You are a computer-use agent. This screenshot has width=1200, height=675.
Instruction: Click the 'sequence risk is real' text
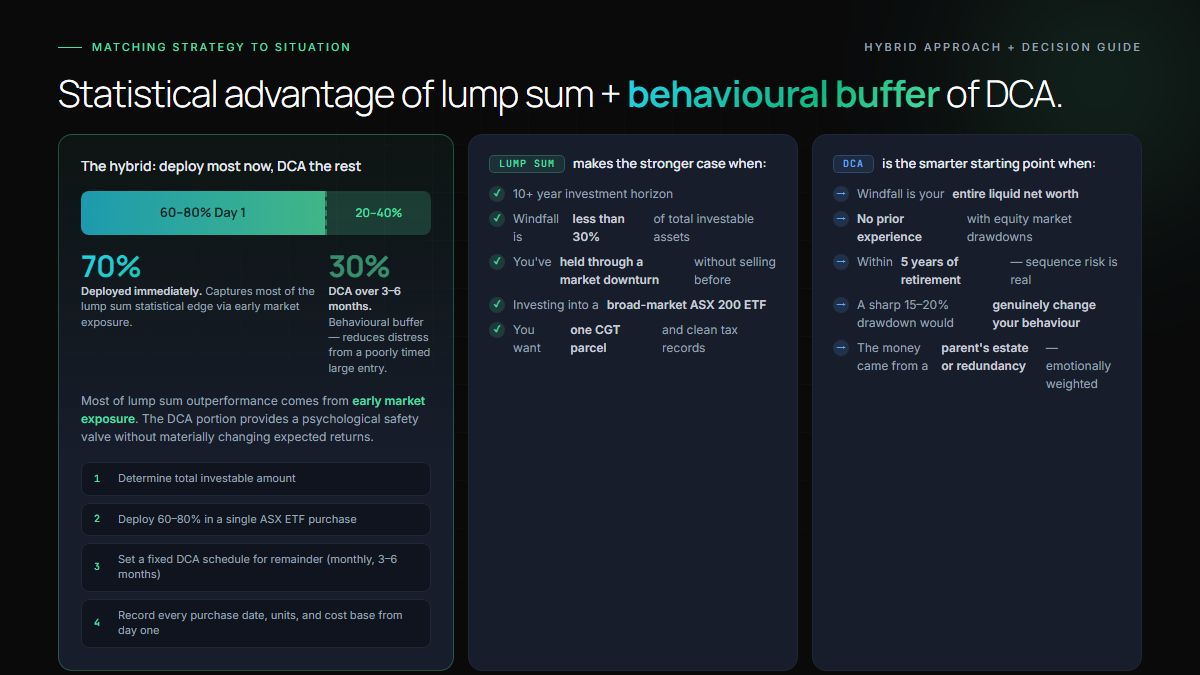(1064, 271)
